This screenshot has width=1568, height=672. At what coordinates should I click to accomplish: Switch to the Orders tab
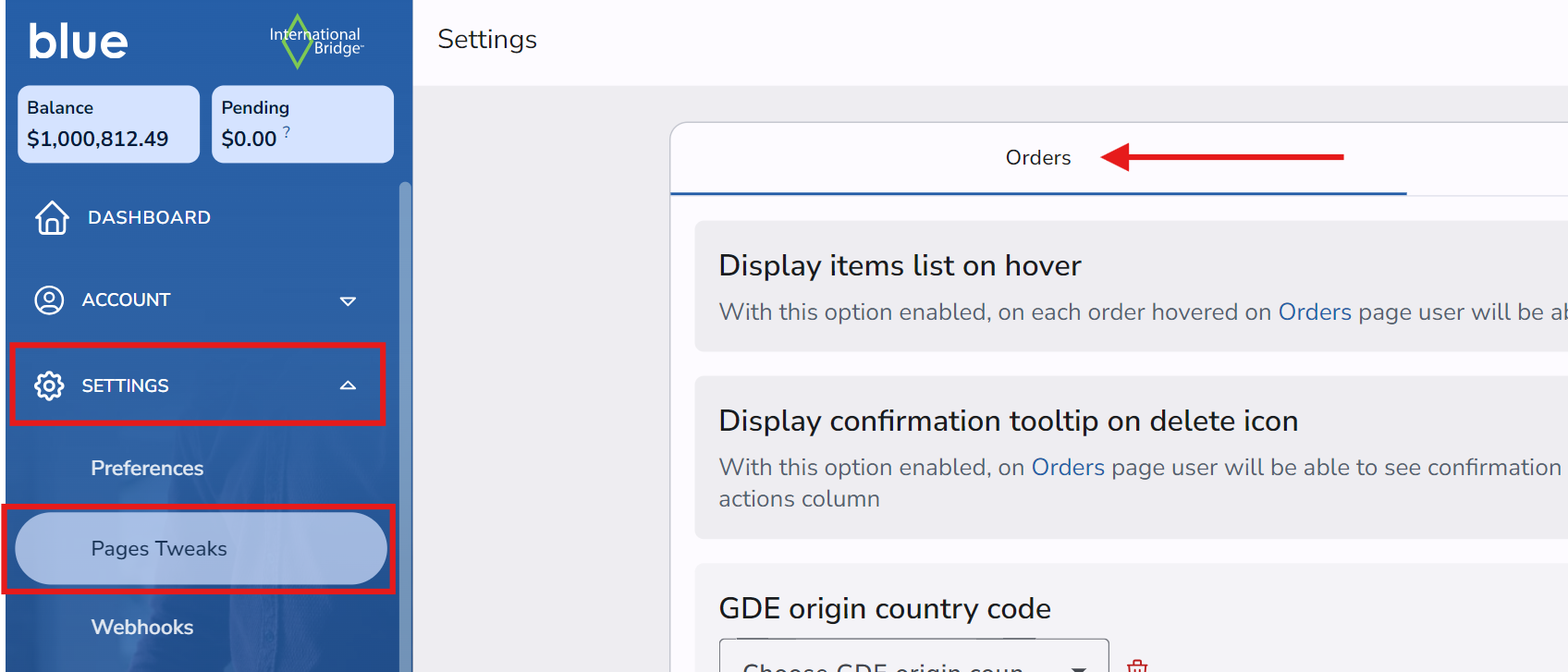(x=1037, y=158)
